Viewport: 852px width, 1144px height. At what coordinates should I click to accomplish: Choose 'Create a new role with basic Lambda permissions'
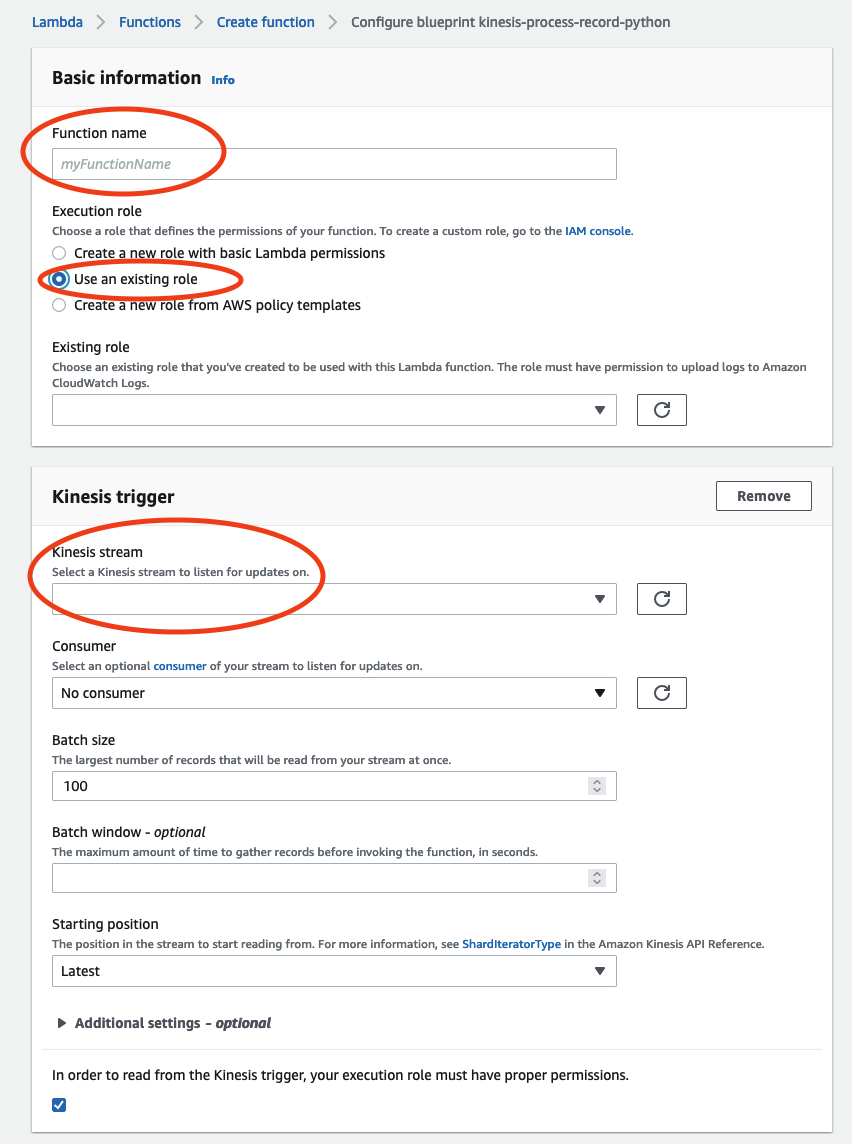[x=58, y=253]
